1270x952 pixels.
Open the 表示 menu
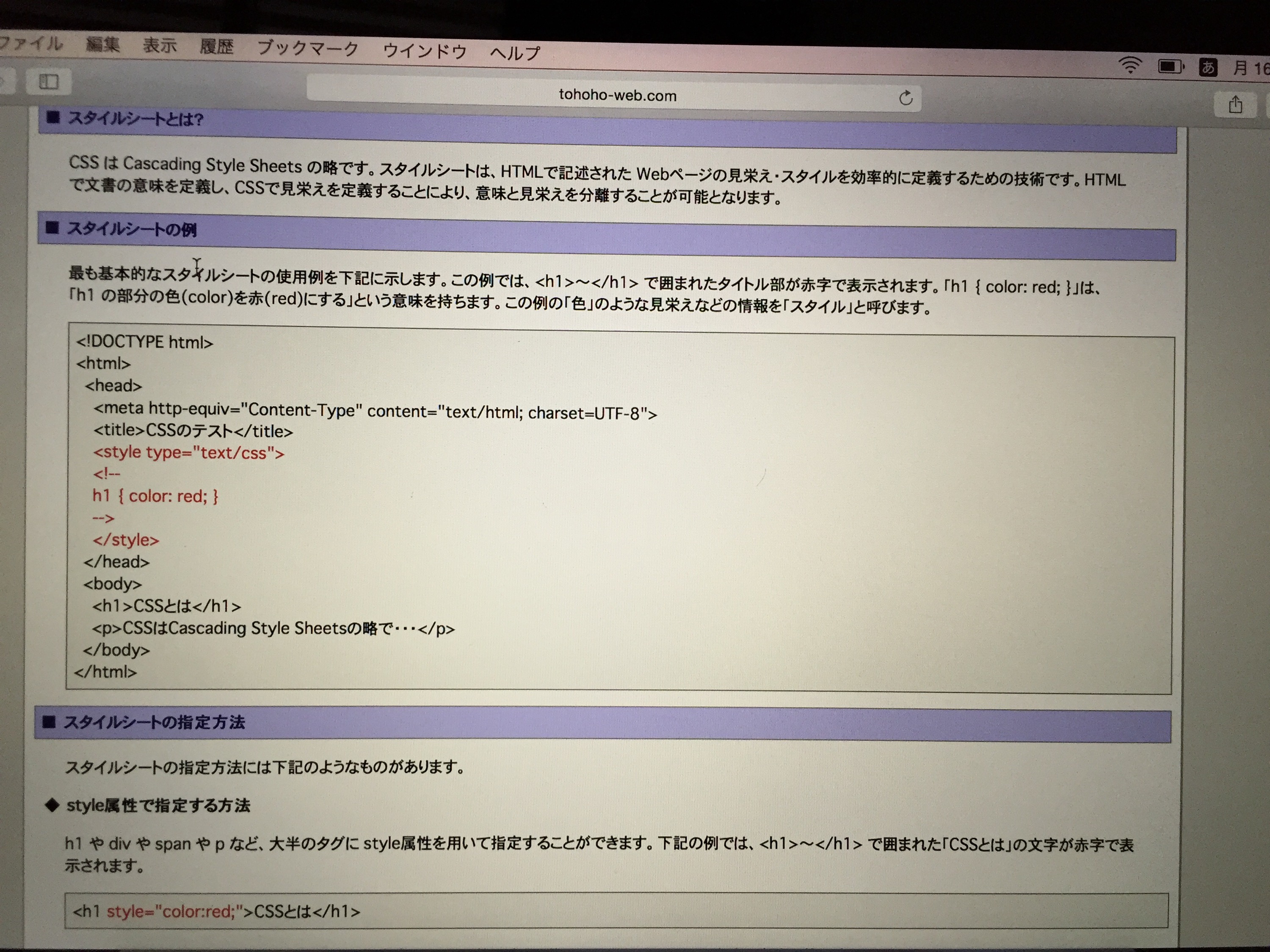pos(160,45)
